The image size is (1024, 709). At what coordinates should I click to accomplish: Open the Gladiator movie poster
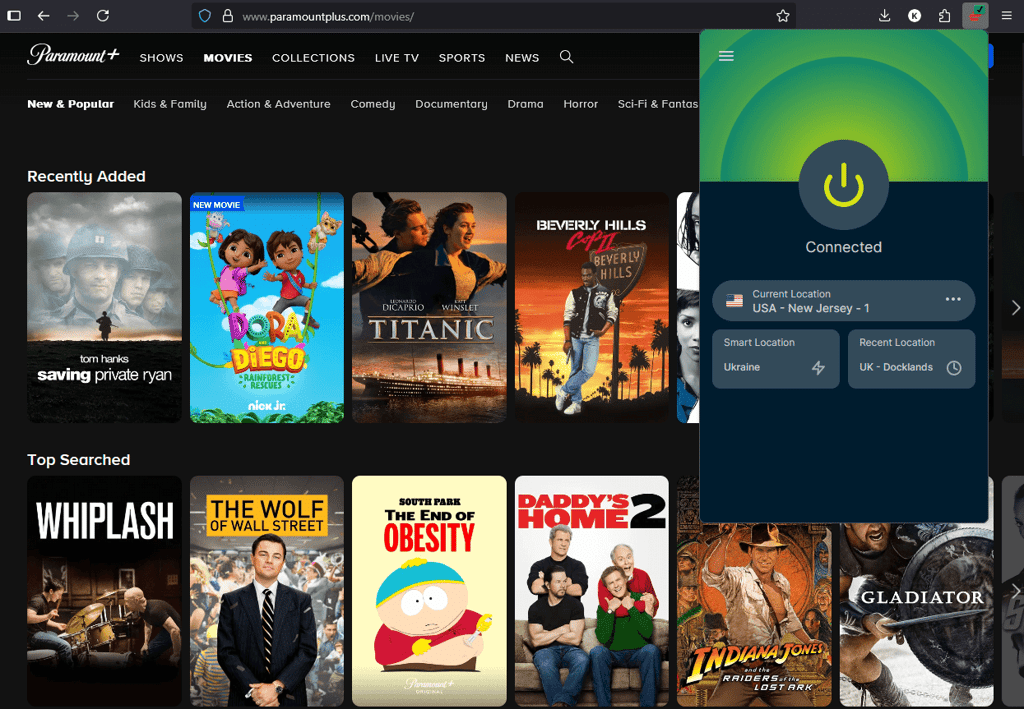pos(916,615)
